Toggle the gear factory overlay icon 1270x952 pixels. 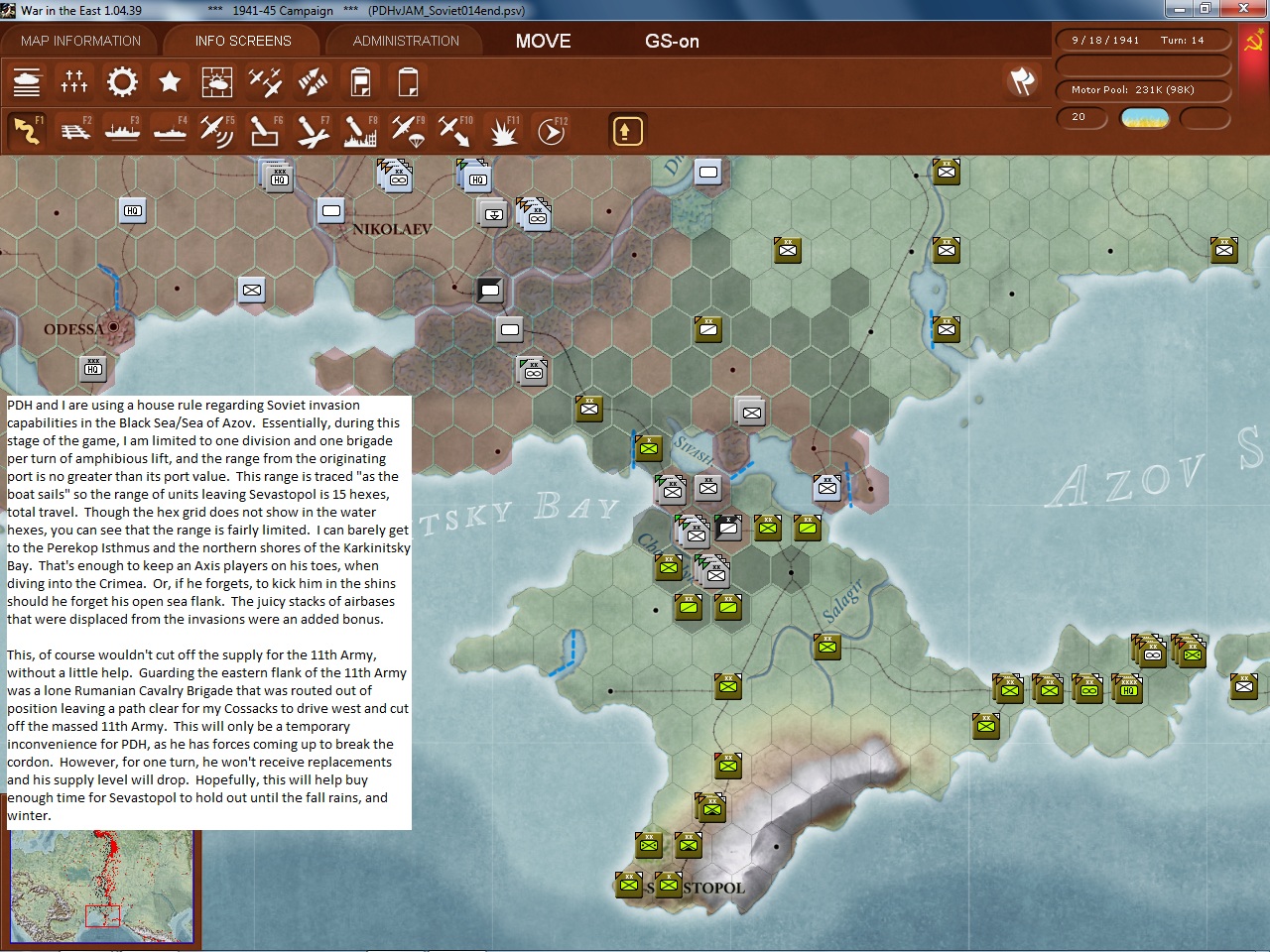coord(122,81)
